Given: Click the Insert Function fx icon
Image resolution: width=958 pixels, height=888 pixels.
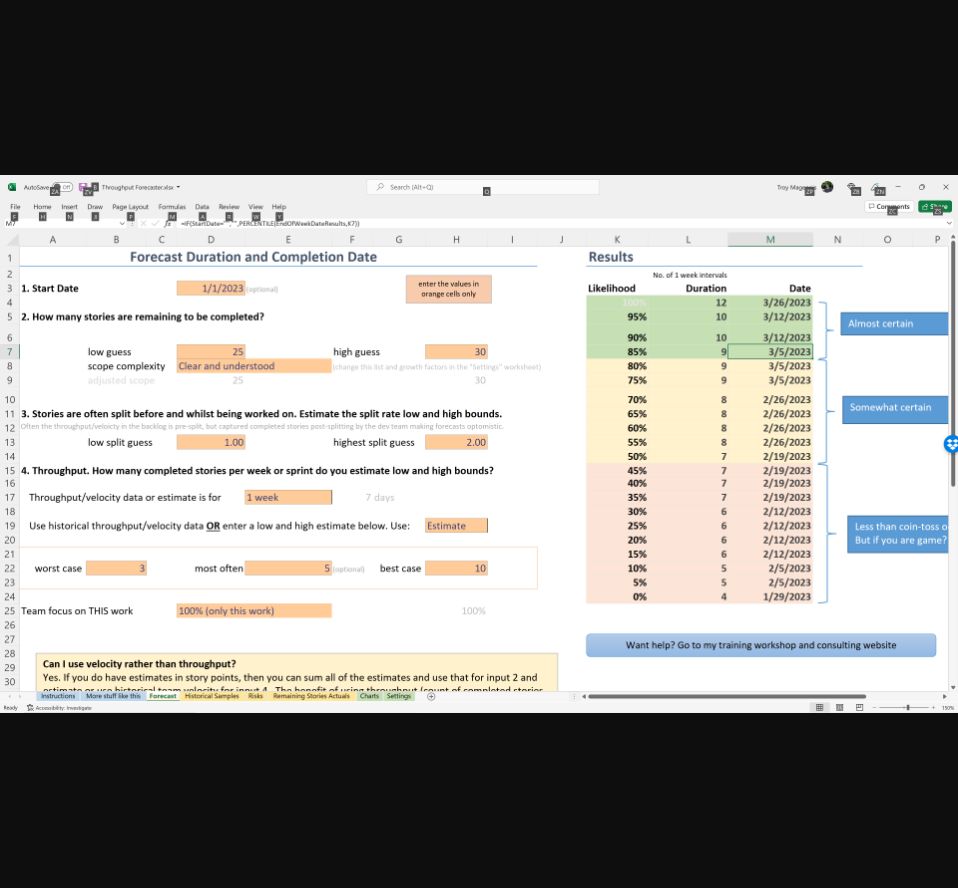Looking at the screenshot, I should (168, 224).
